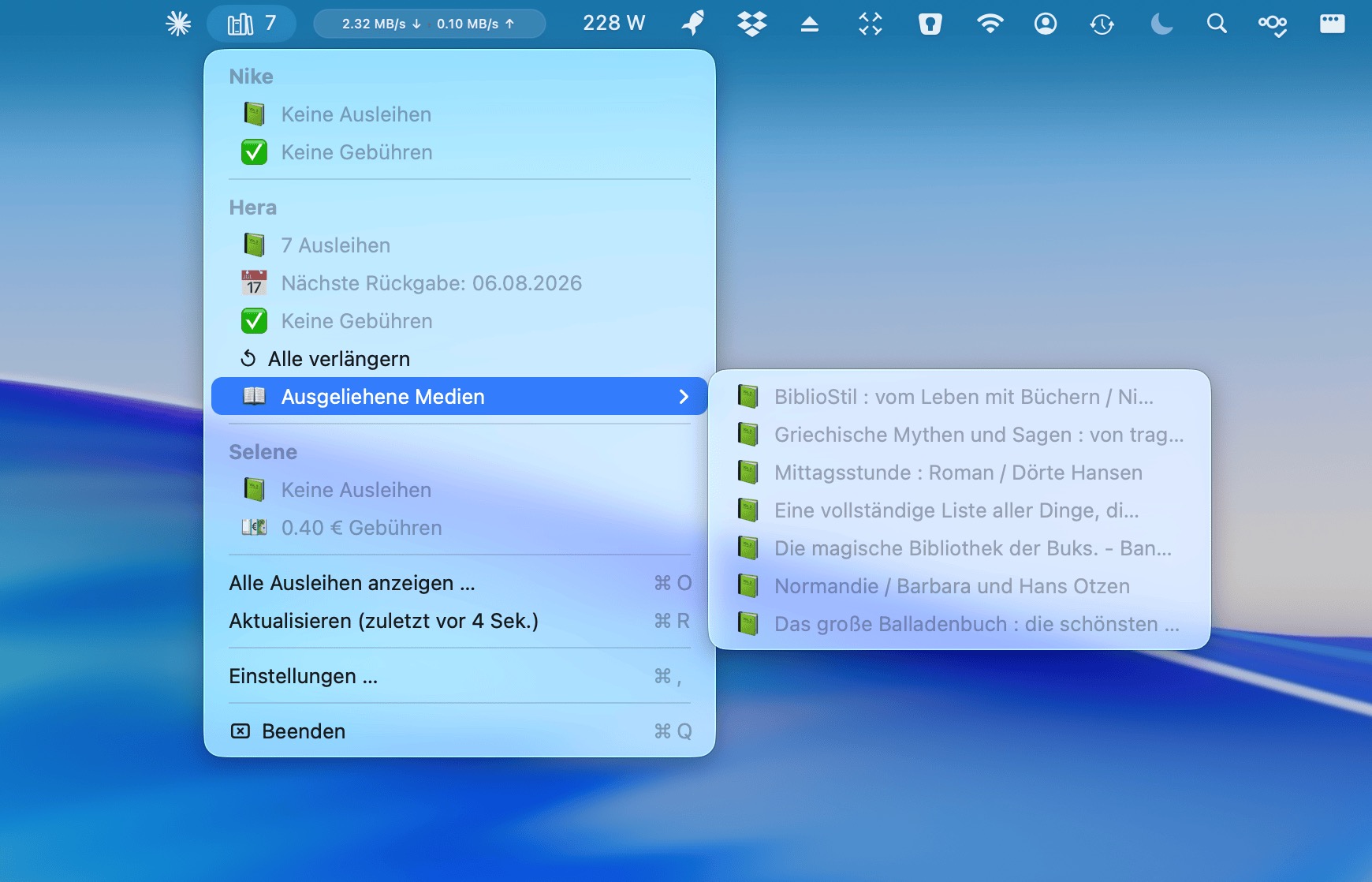Open the library app menu bar icon showing 7
This screenshot has height=882, width=1372.
point(252,24)
